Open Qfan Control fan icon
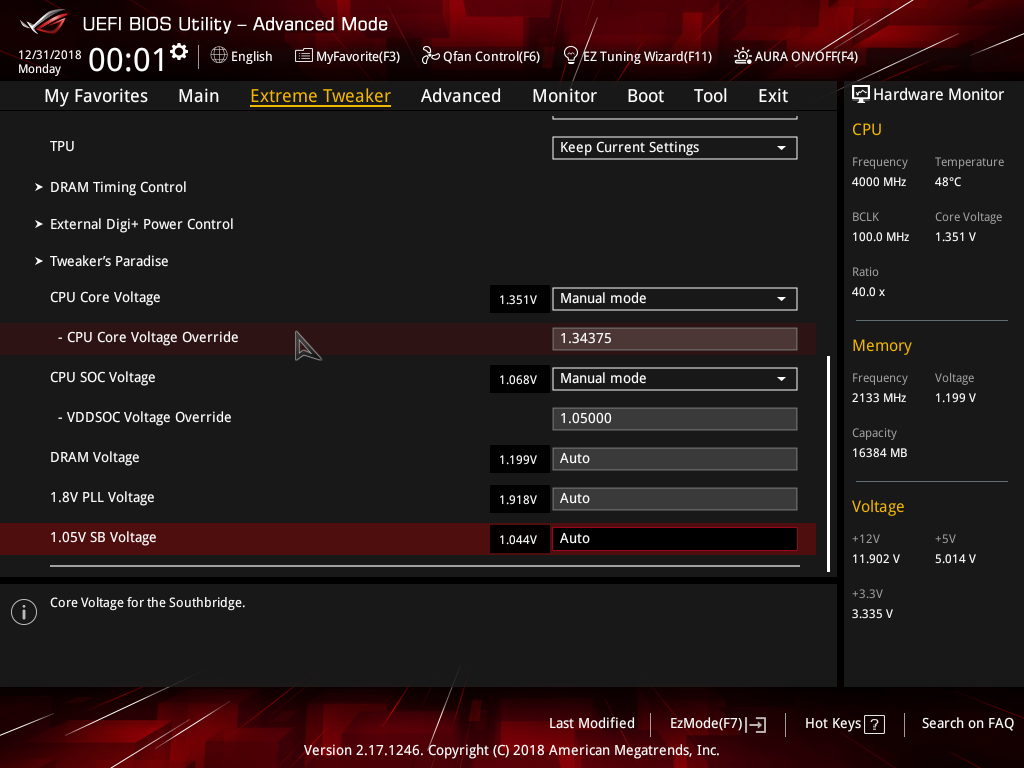This screenshot has width=1024, height=768. pos(430,56)
